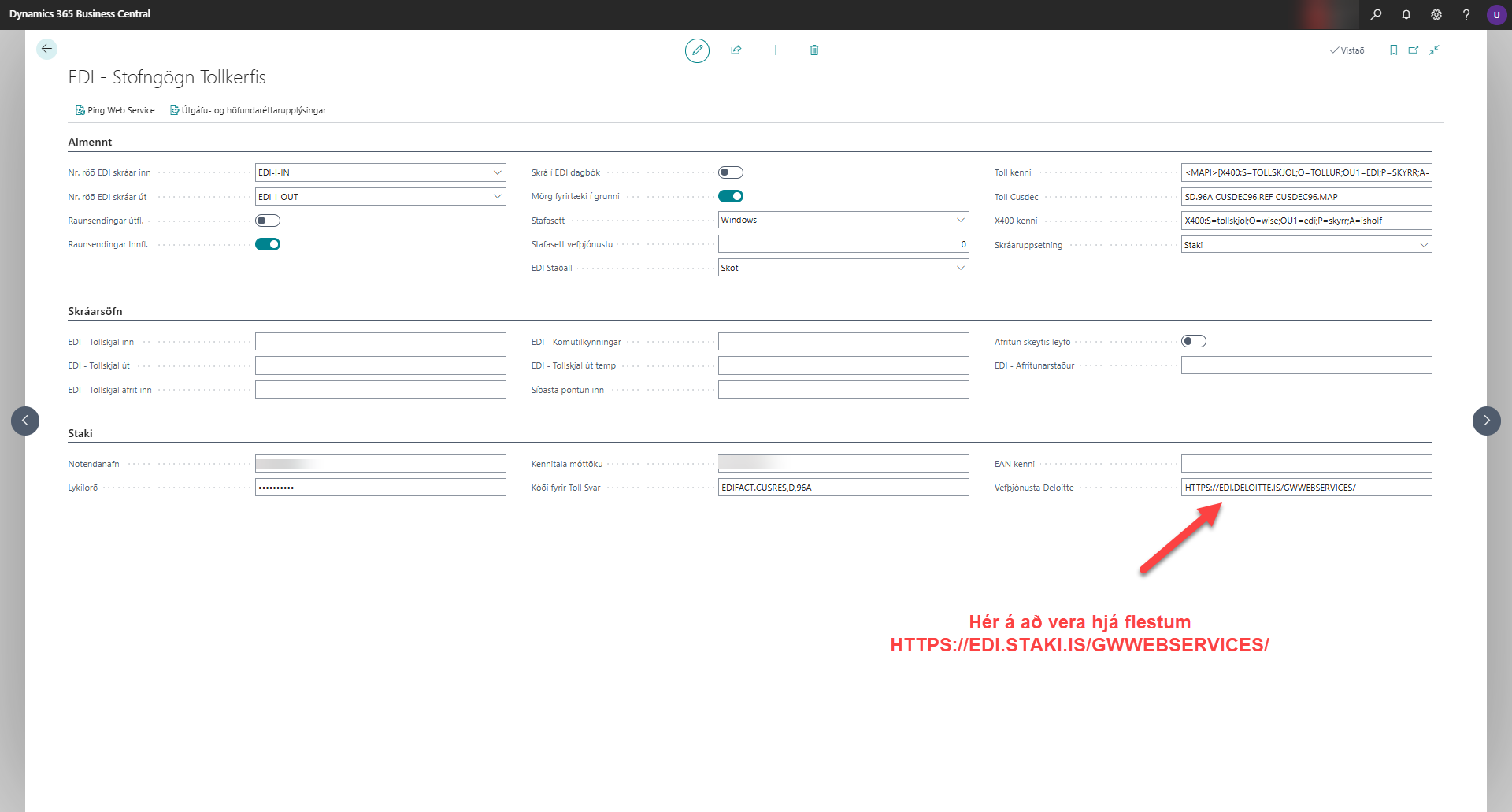Go to next record arrow
Viewport: 1512px width, 812px height.
click(x=1486, y=421)
